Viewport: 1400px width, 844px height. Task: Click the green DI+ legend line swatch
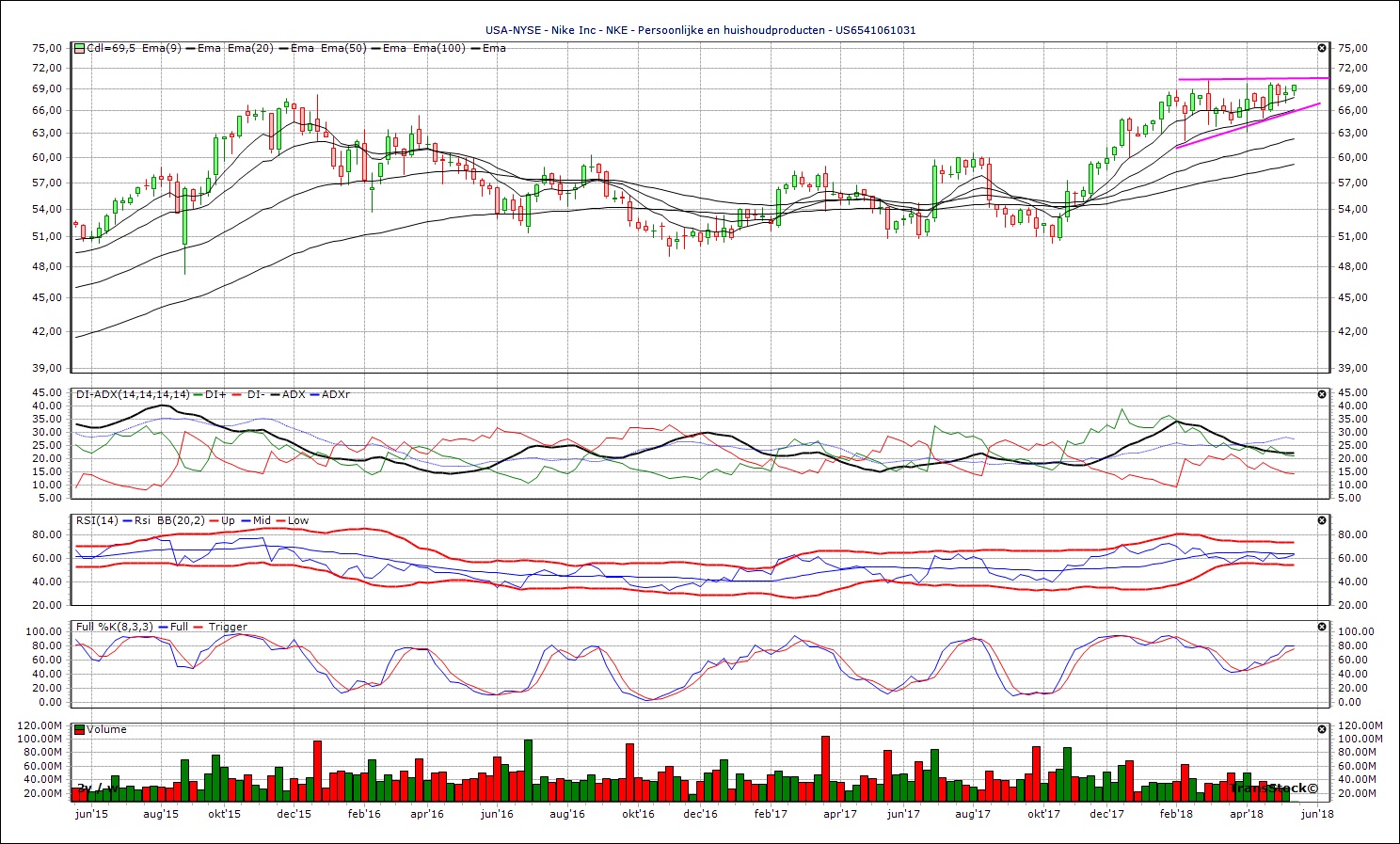point(198,394)
